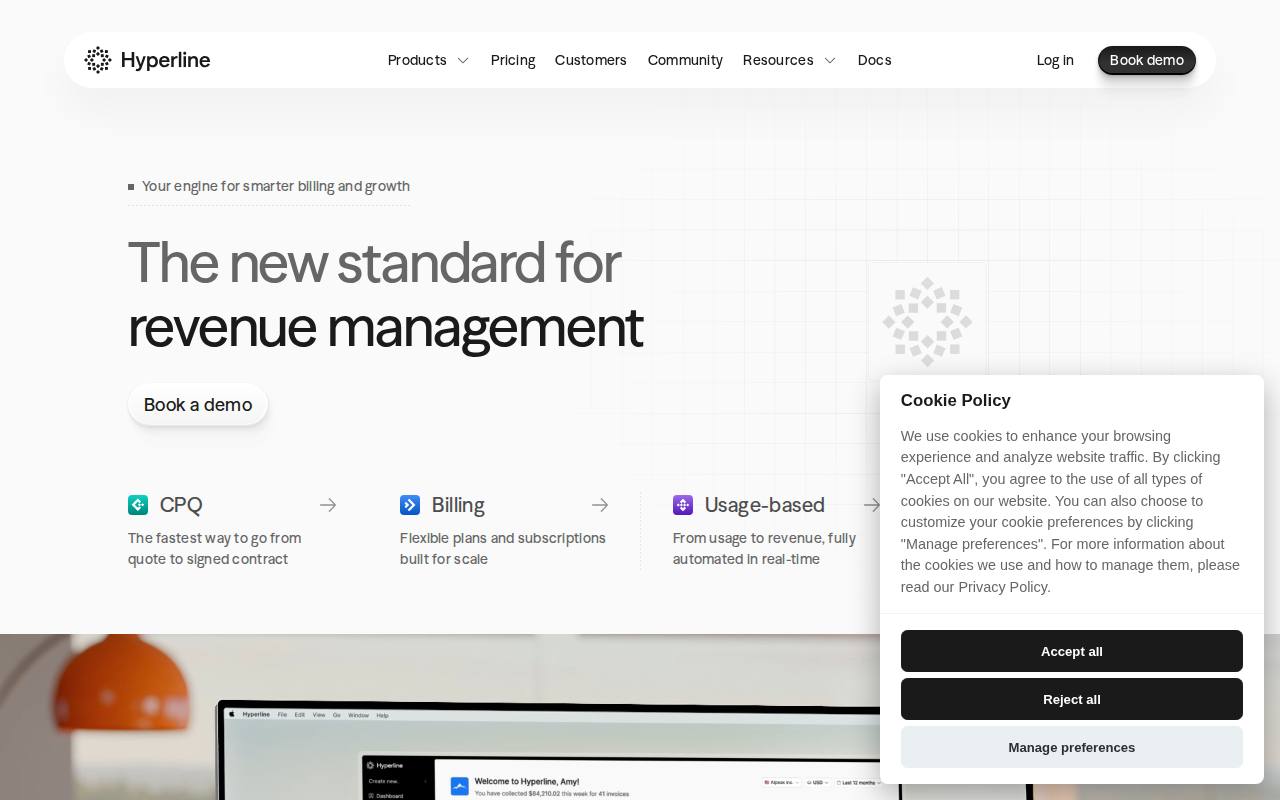
Task: Open Manage preferences for cookies
Action: [x=1072, y=747]
